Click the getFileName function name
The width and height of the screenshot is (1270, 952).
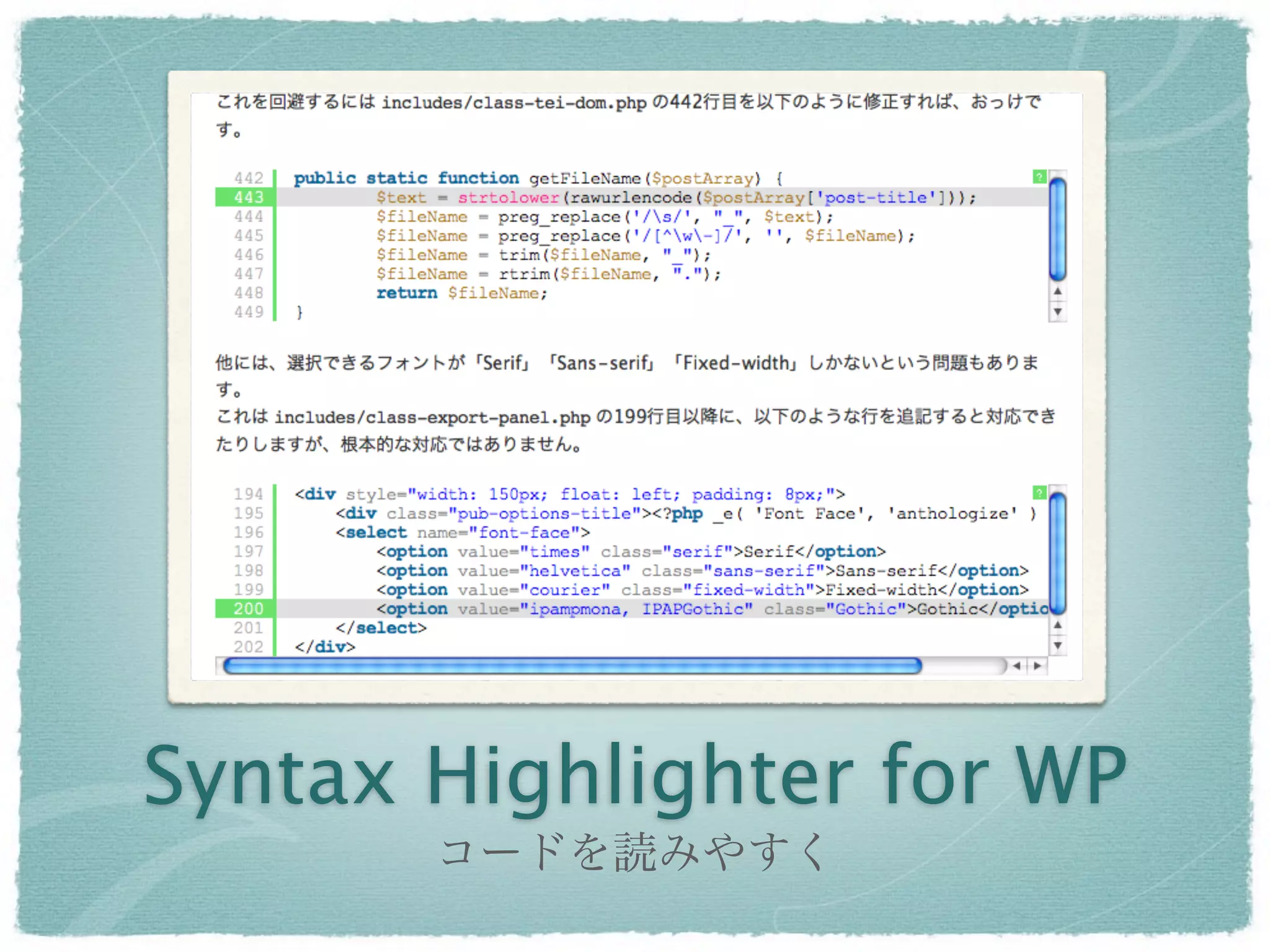point(584,178)
